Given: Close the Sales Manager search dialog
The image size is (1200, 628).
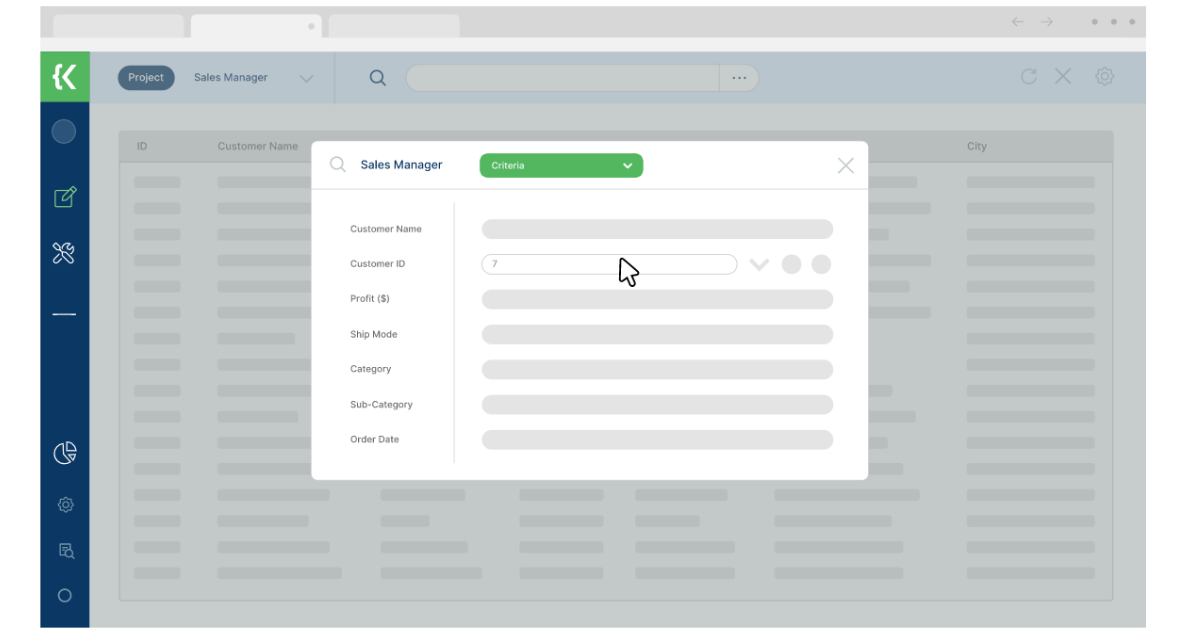Looking at the screenshot, I should (x=845, y=166).
